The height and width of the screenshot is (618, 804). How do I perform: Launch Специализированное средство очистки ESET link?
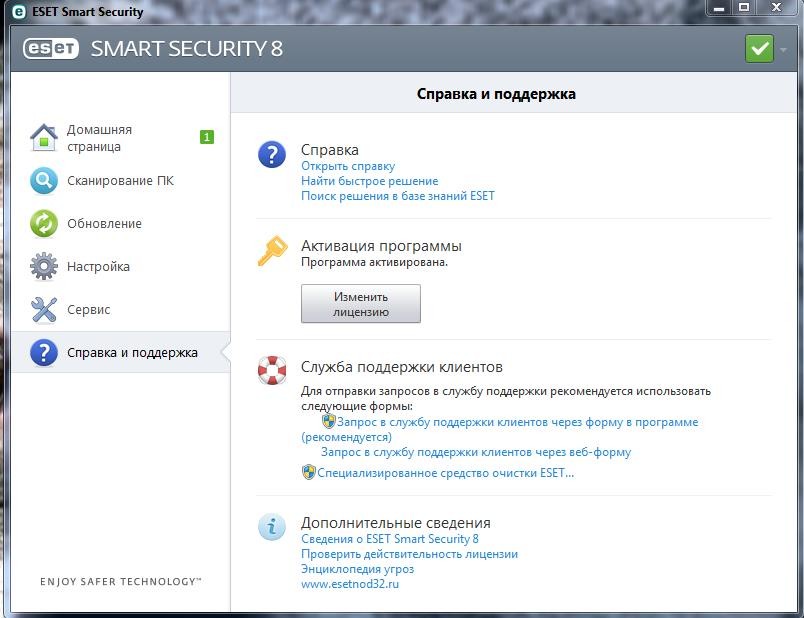[445, 473]
